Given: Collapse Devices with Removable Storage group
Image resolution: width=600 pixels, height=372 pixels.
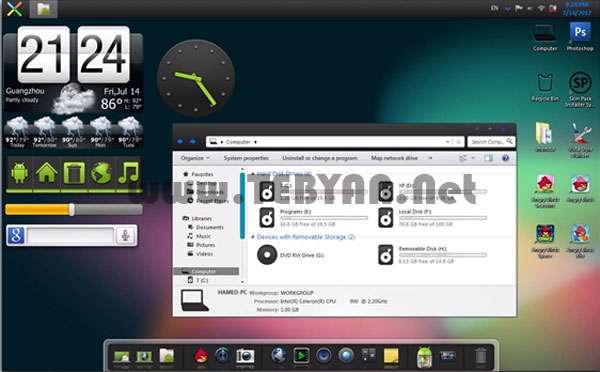Looking at the screenshot, I should click(x=253, y=237).
